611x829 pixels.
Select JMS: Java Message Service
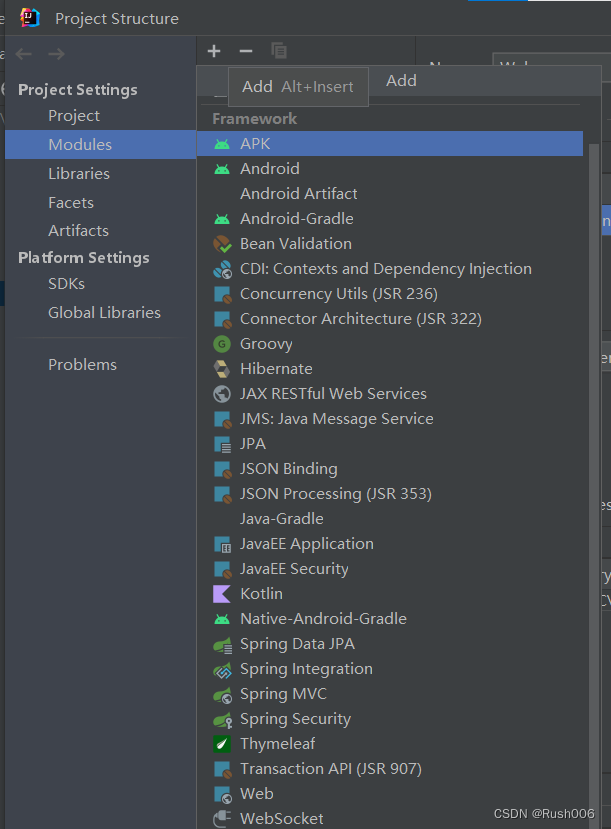point(390,419)
